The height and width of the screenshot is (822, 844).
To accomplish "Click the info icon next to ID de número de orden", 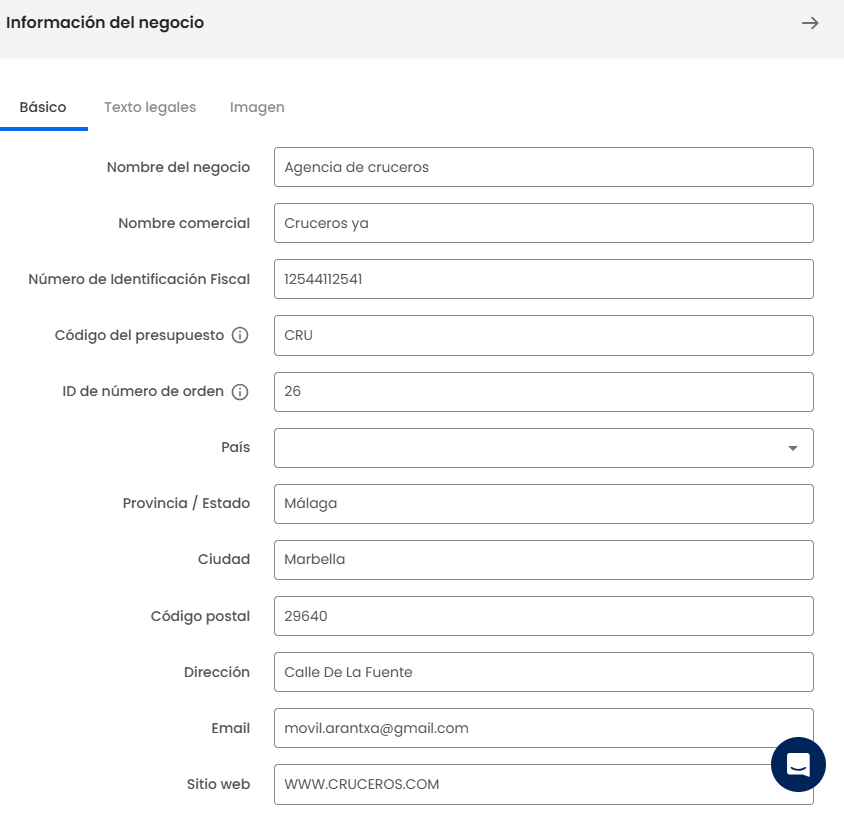I will (239, 391).
